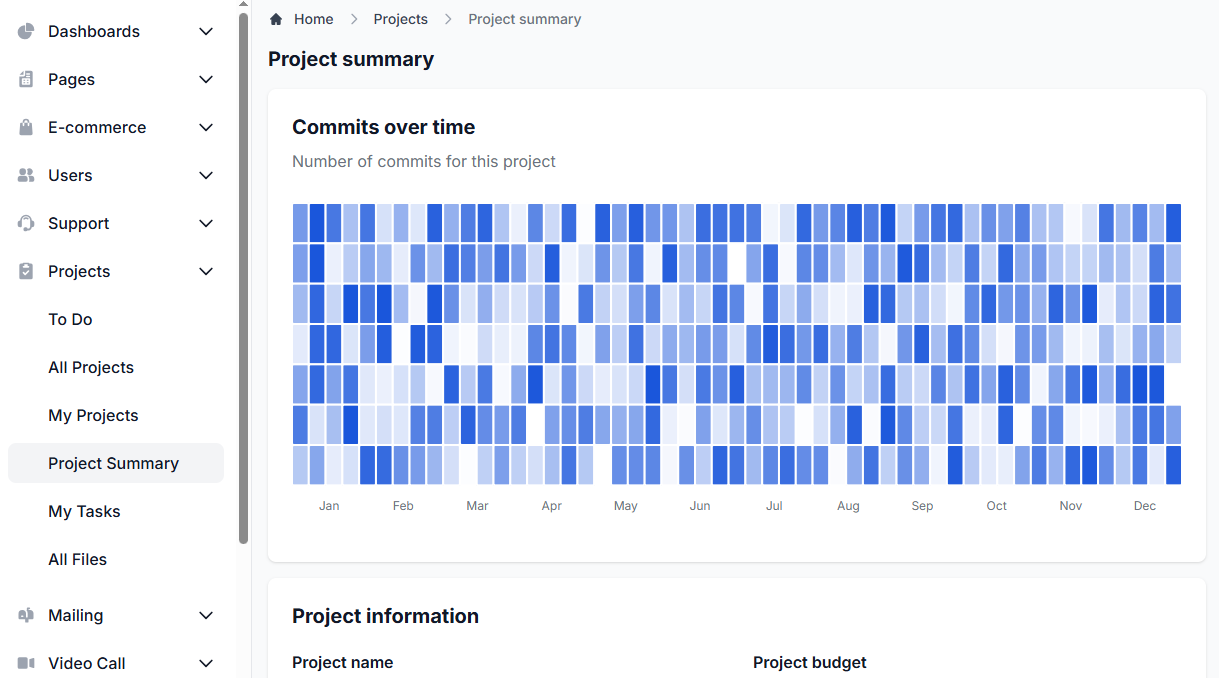Screen dimensions: 1219x678
Task: Expand the E-commerce menu chevron
Action: tap(206, 127)
